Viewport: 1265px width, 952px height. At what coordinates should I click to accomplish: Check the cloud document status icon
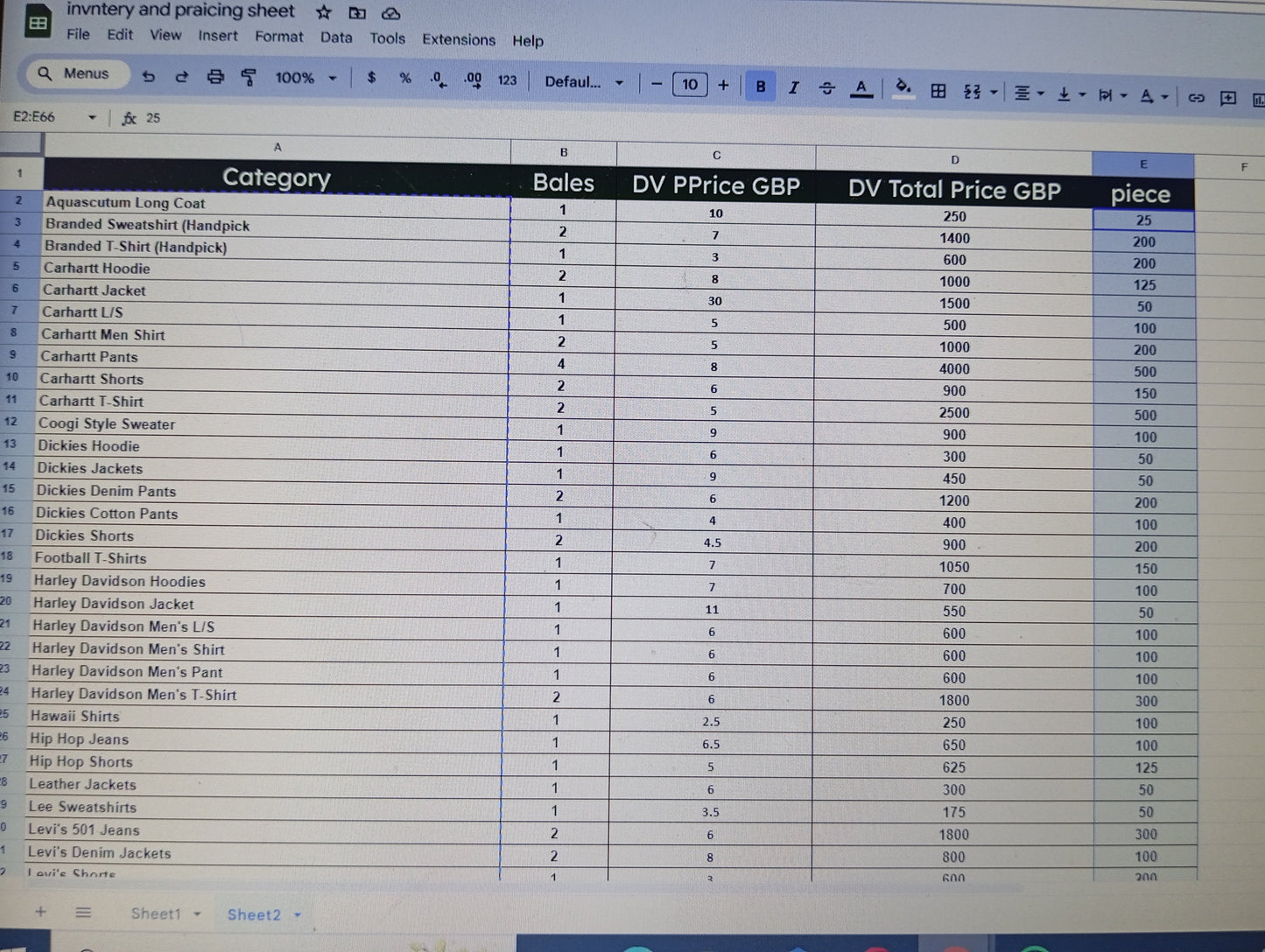click(391, 14)
